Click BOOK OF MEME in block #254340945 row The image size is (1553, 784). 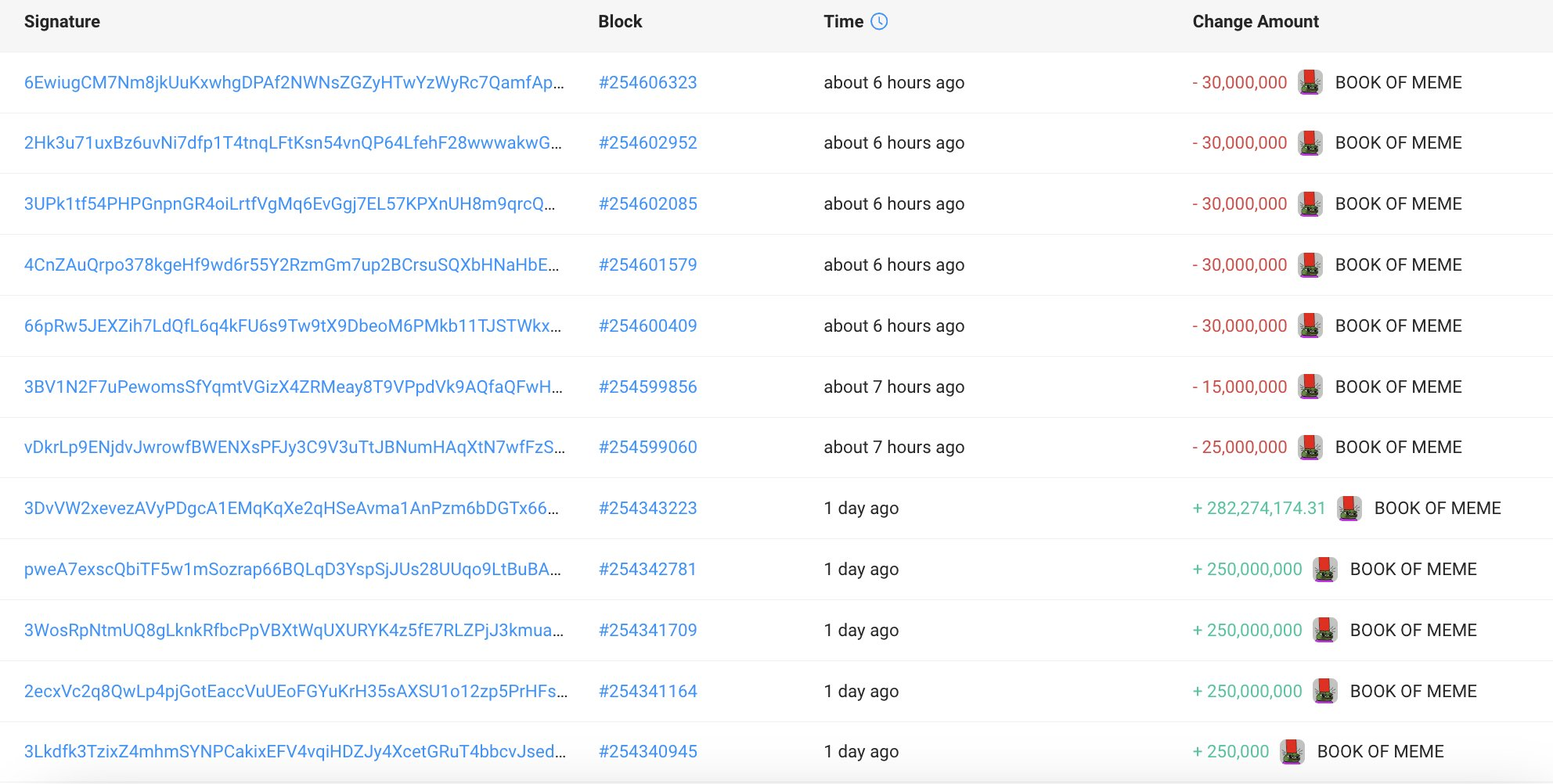coord(1381,752)
